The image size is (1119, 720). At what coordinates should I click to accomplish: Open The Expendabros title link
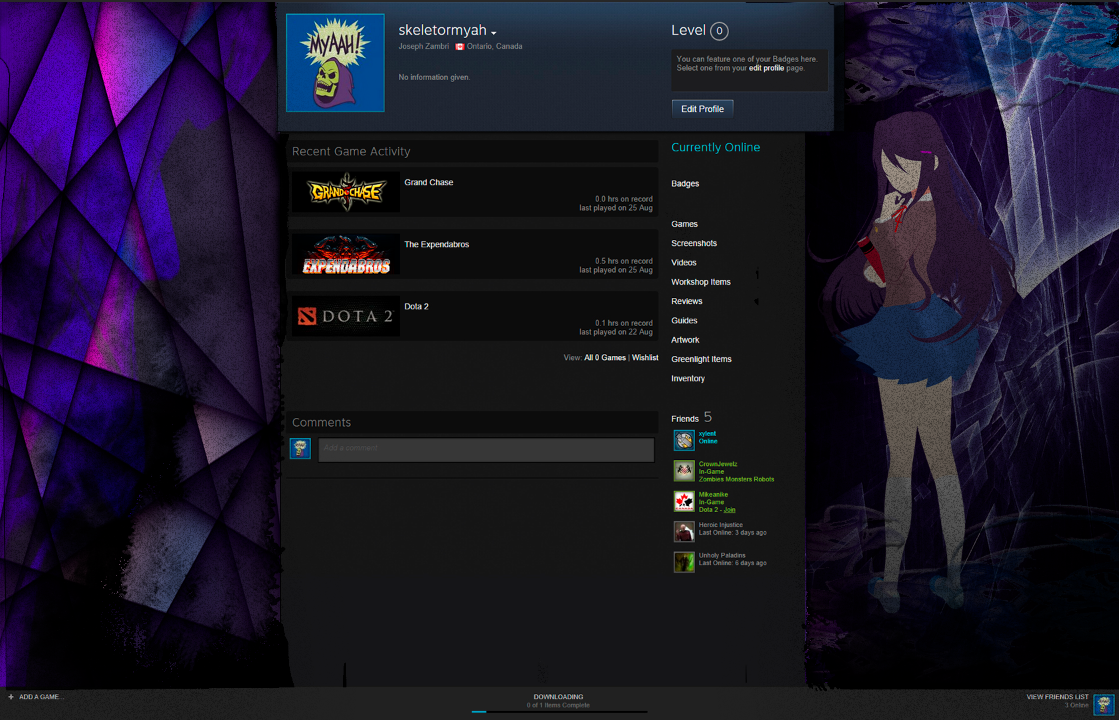point(436,245)
